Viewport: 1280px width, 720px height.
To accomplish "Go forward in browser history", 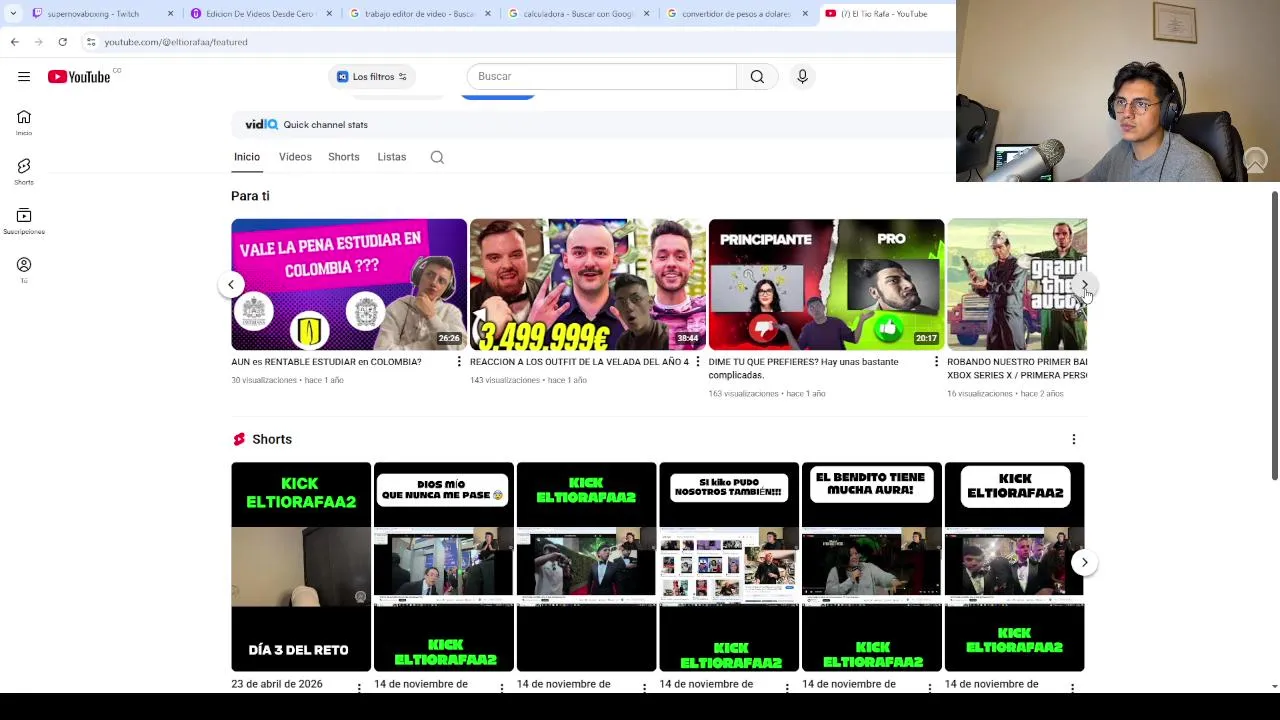I will [x=39, y=42].
